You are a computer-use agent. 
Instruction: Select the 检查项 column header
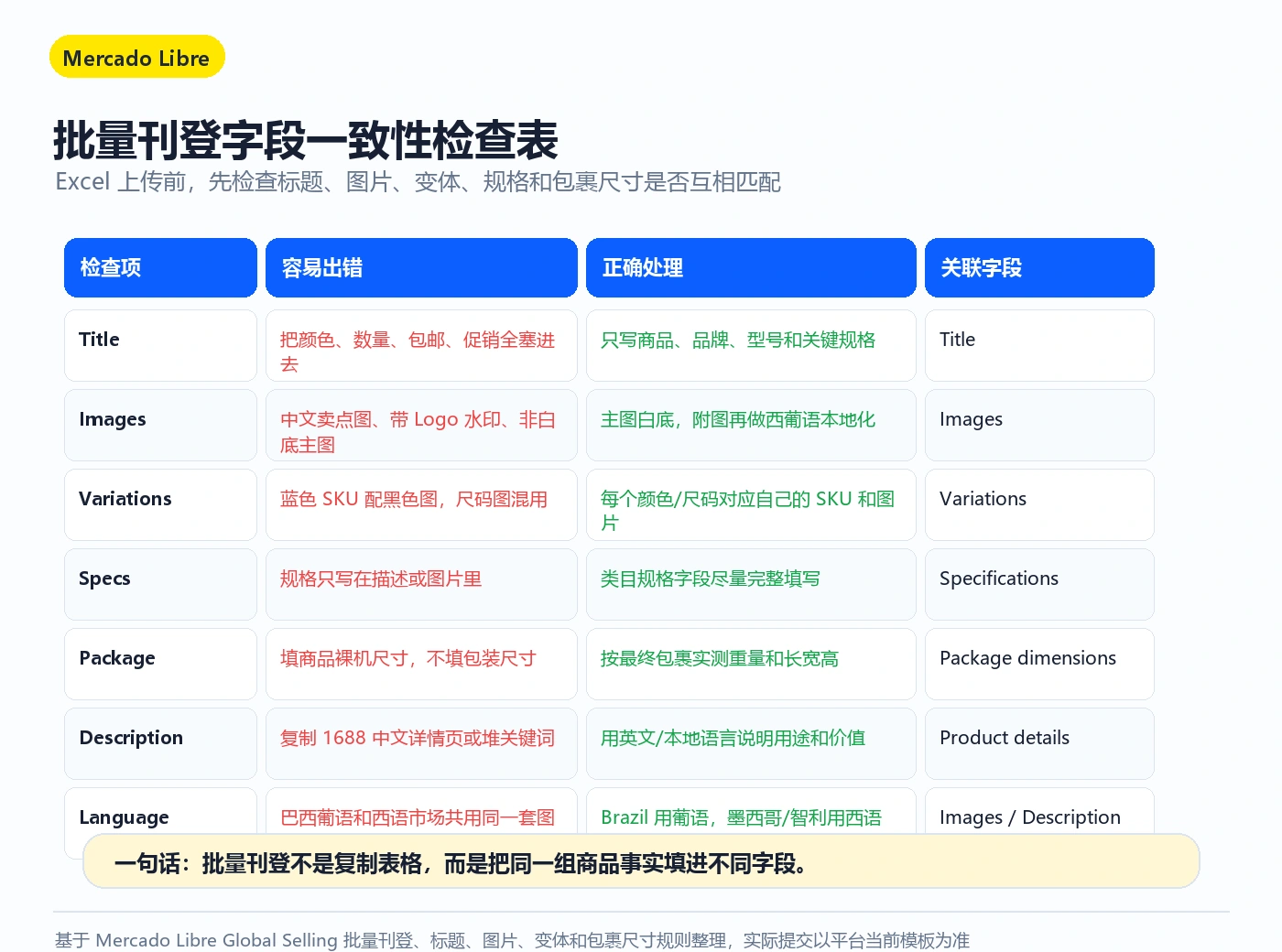pos(160,267)
